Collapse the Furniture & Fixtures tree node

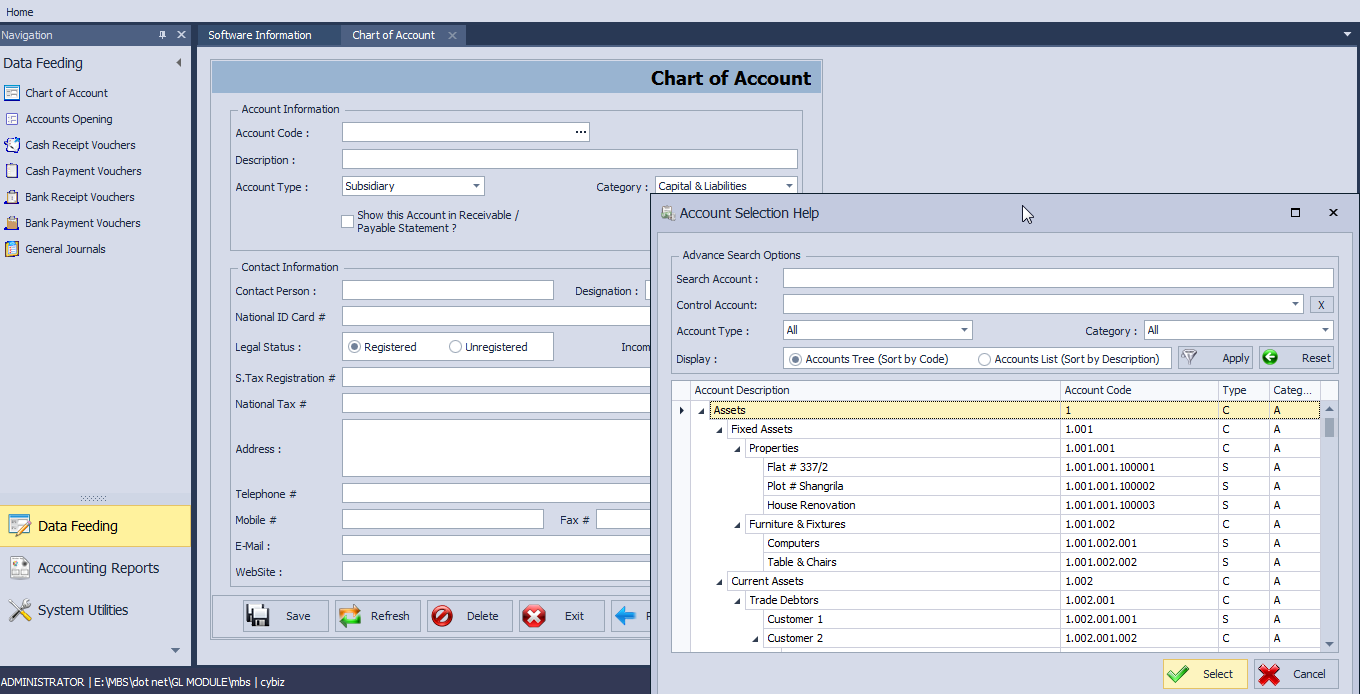point(737,525)
